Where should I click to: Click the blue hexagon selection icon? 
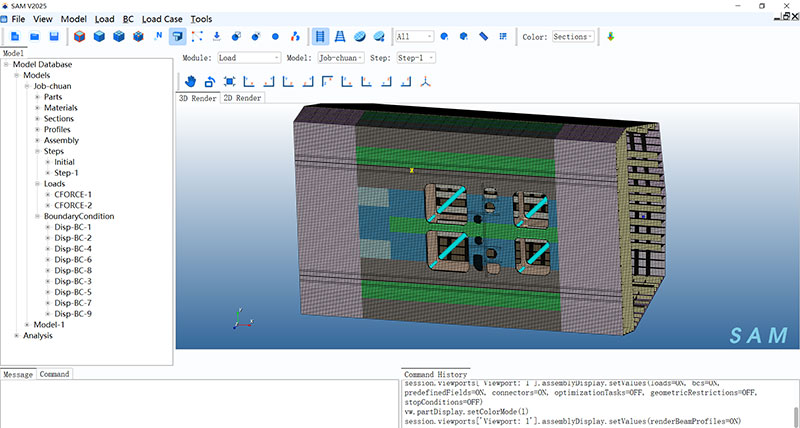pyautogui.click(x=464, y=37)
